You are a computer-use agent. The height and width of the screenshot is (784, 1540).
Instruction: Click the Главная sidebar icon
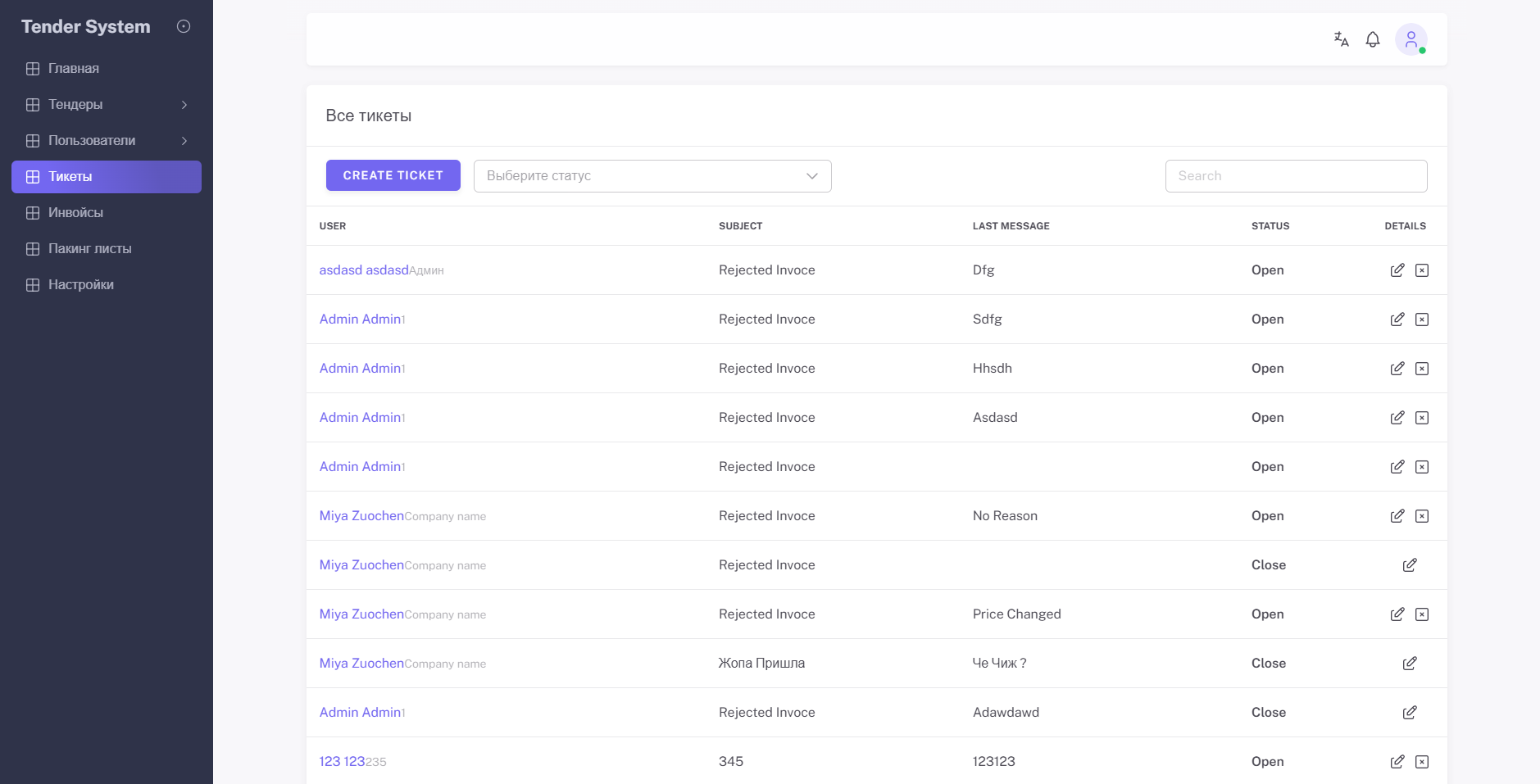[33, 69]
